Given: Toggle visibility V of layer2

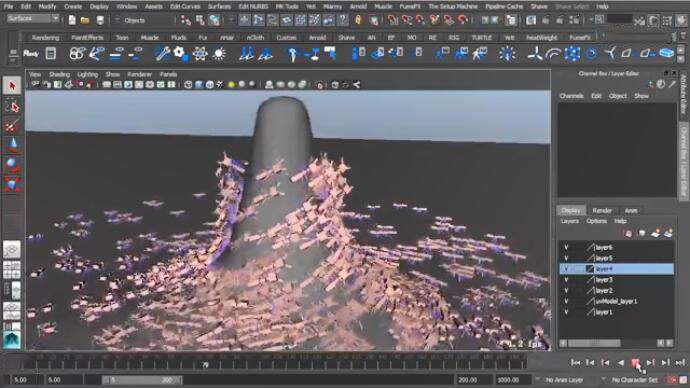Looking at the screenshot, I should [x=566, y=290].
